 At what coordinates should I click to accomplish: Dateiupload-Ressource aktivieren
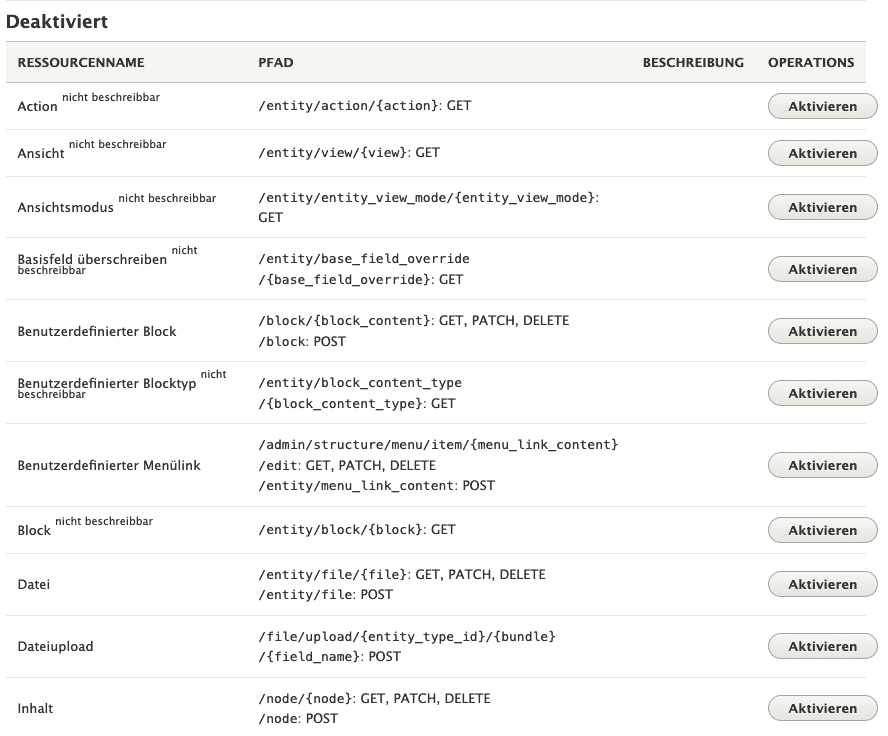click(821, 646)
